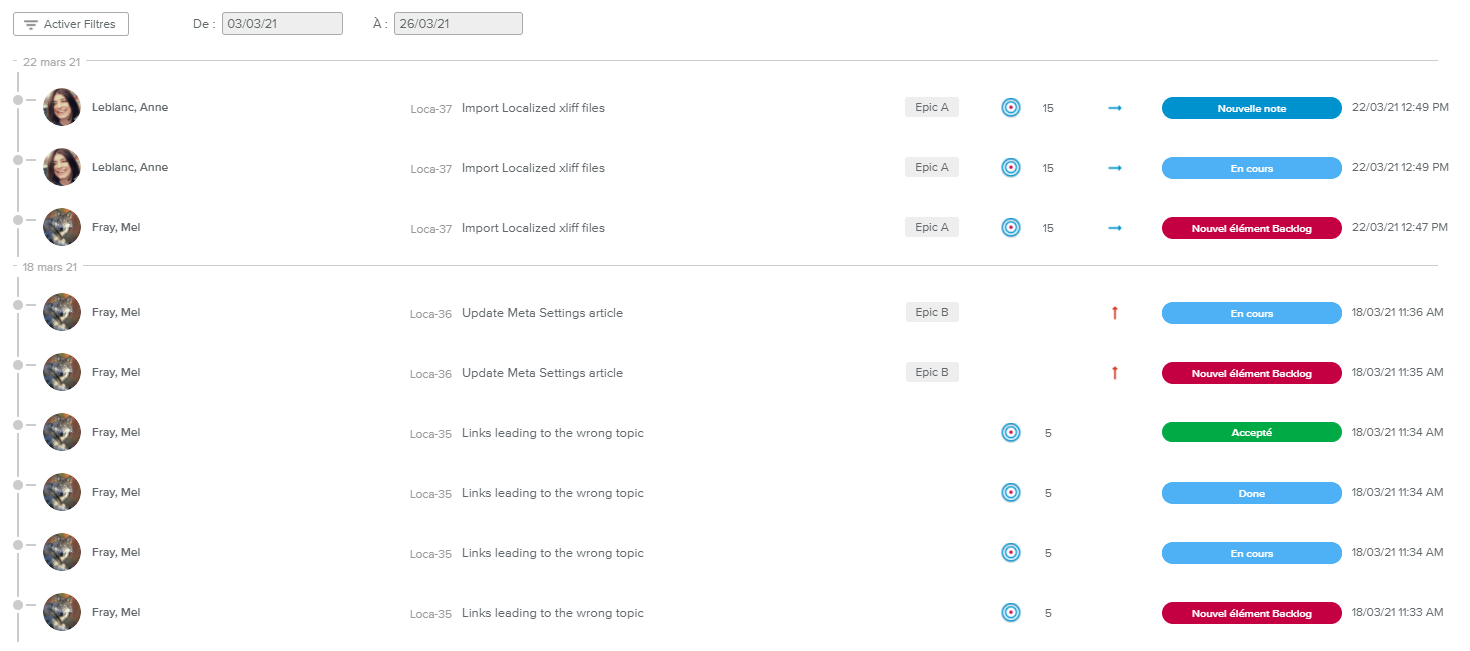Click the 'De' start date field
This screenshot has height=651, width=1470.
(x=283, y=24)
